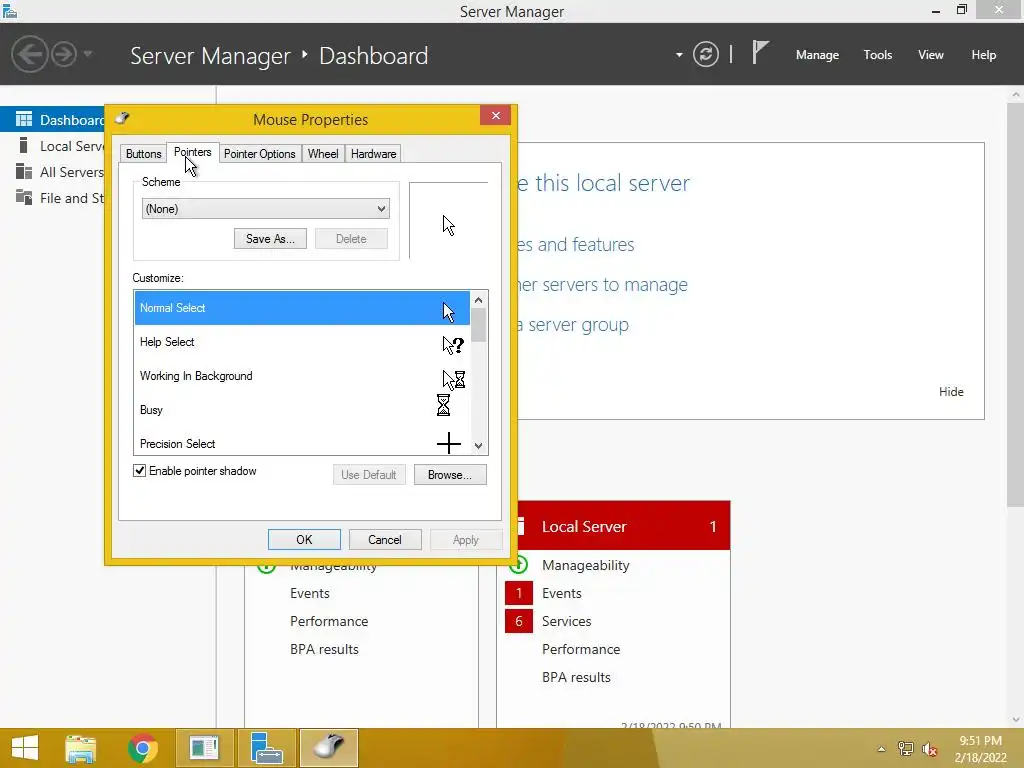Show hidden tray icons arrow
The height and width of the screenshot is (768, 1024).
click(882, 749)
